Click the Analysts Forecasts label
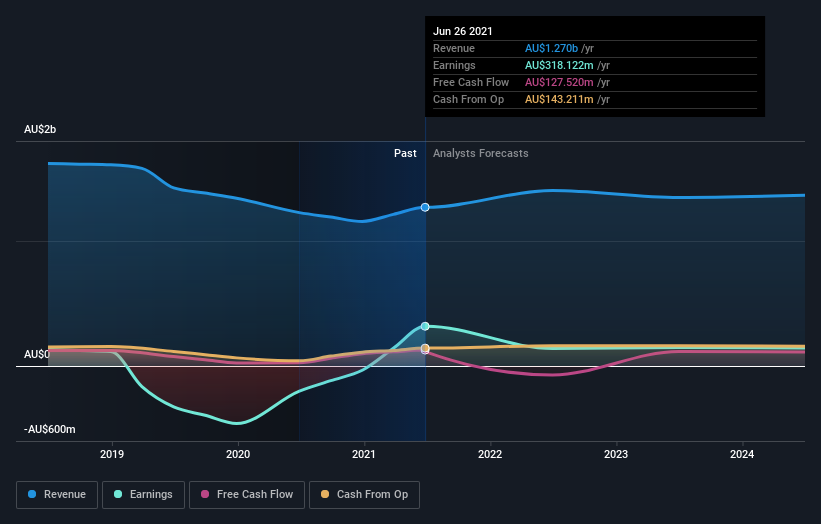The image size is (821, 524). click(x=481, y=153)
